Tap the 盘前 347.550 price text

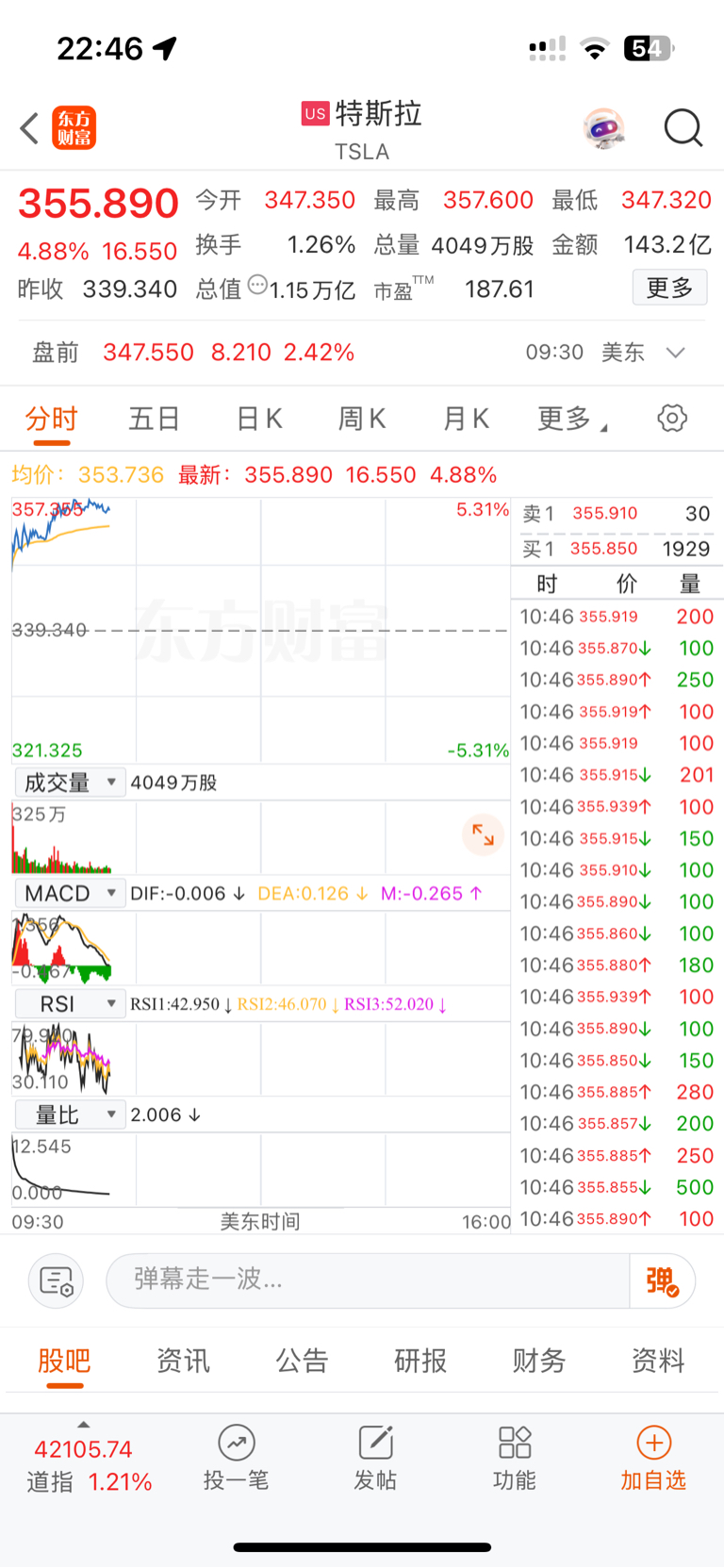[x=148, y=353]
